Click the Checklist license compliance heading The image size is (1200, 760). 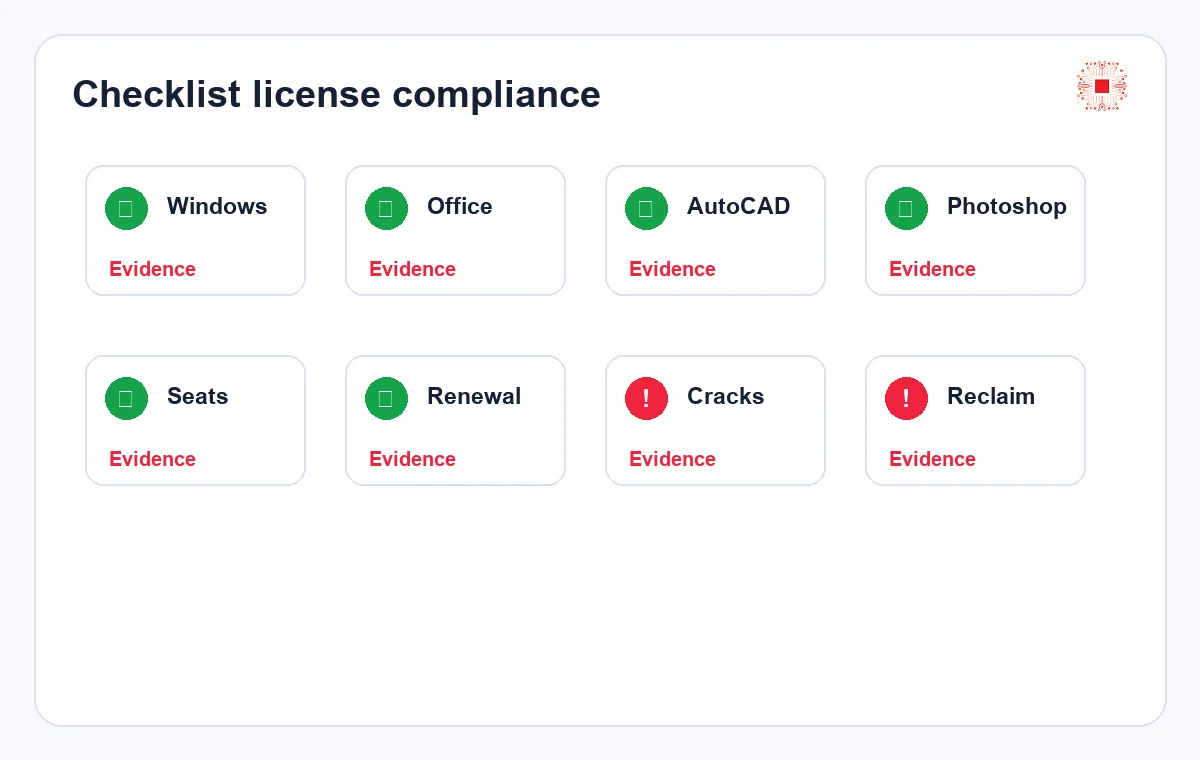click(337, 94)
